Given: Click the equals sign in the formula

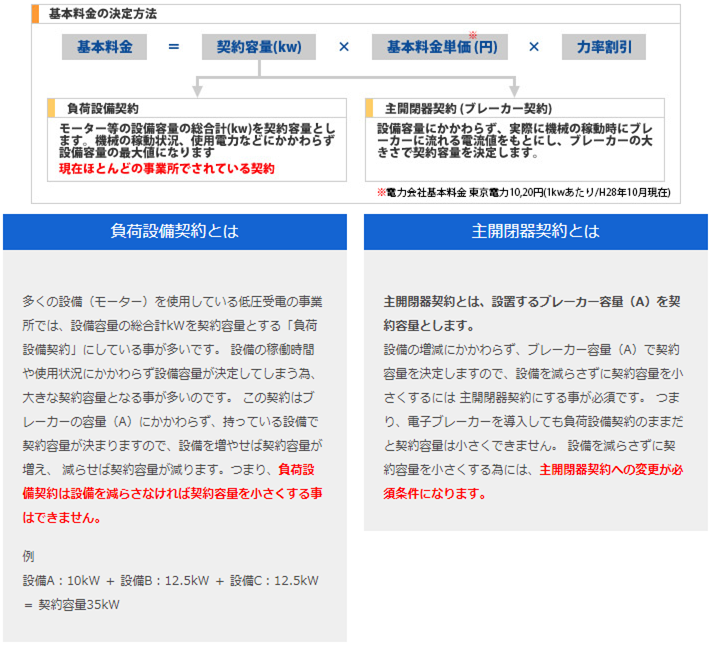Looking at the screenshot, I should coord(174,47).
